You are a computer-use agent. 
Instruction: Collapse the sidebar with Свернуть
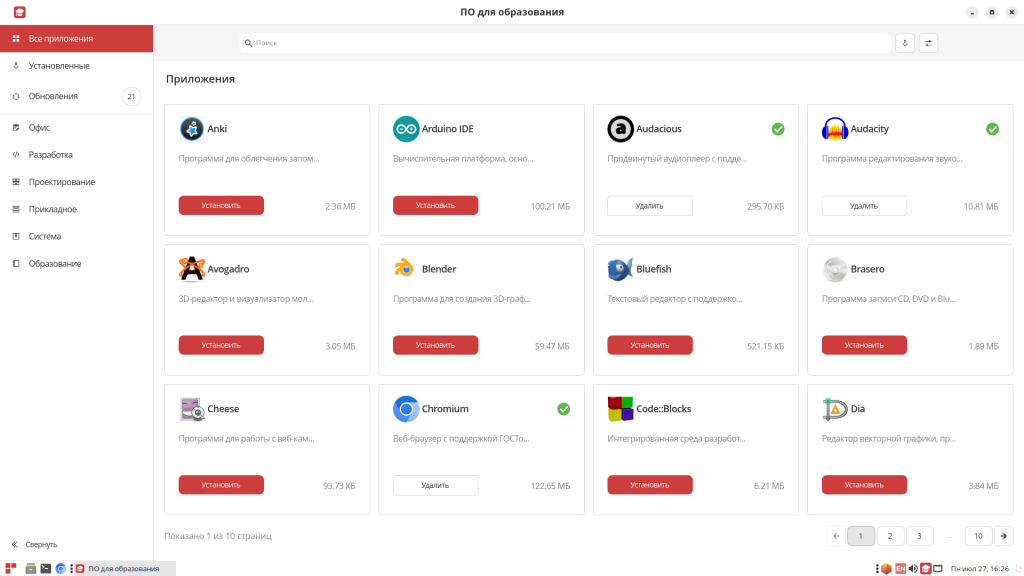(x=35, y=544)
